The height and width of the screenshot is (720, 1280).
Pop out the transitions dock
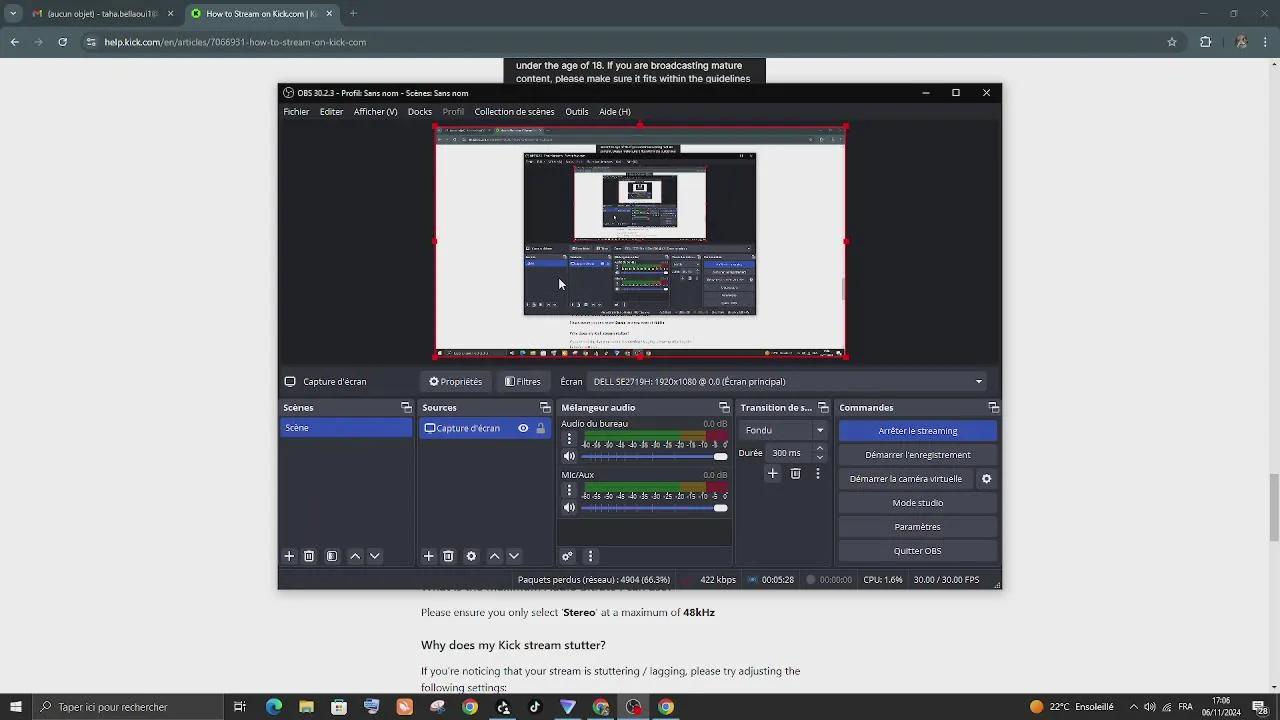(x=823, y=407)
